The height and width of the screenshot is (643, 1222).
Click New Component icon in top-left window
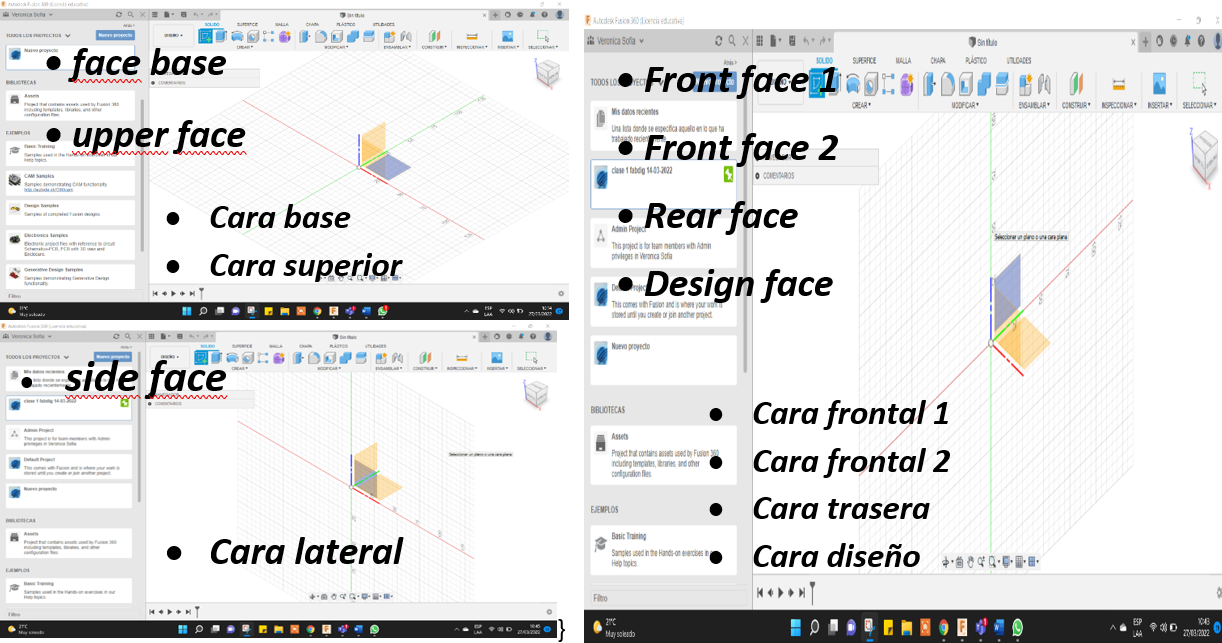[390, 36]
